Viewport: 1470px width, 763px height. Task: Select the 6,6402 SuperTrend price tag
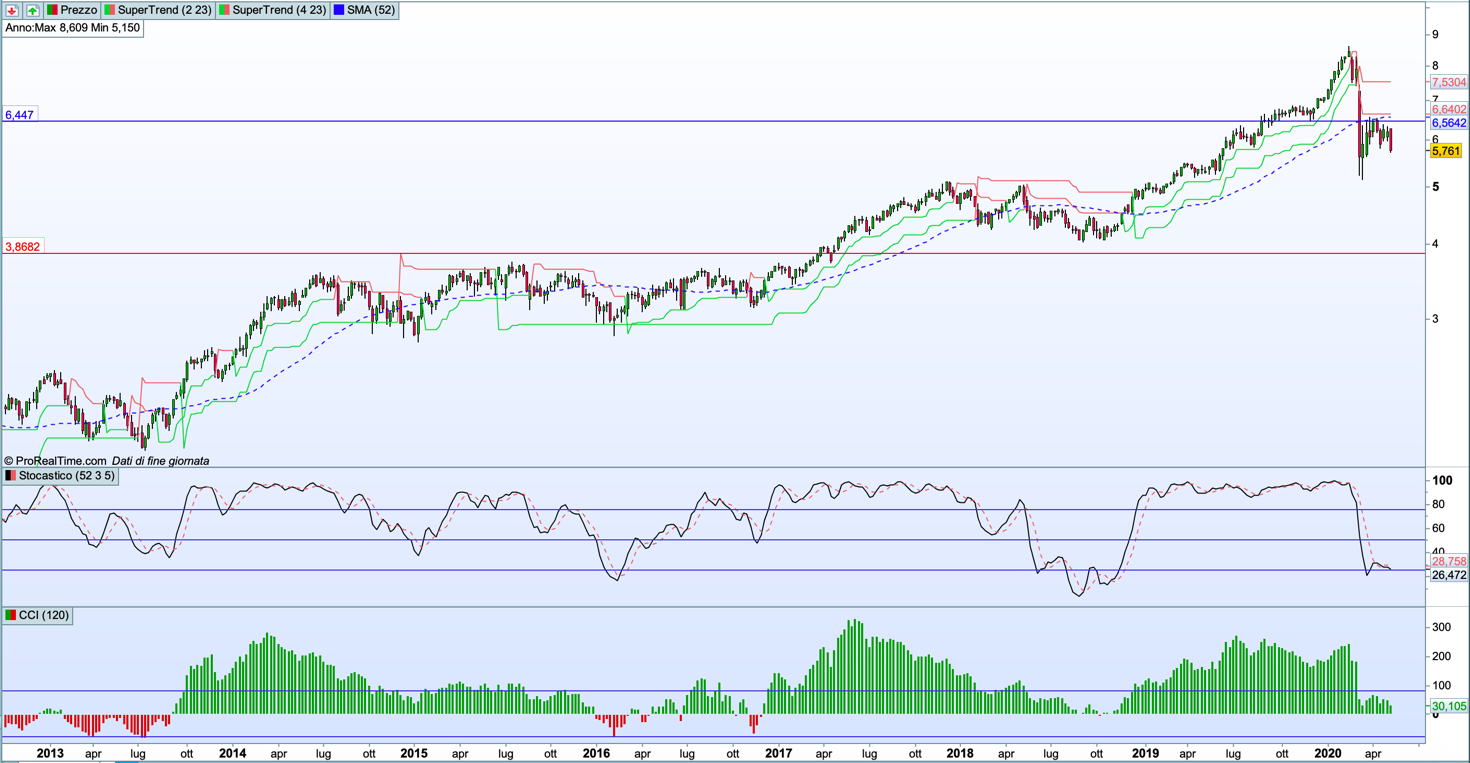coord(1448,109)
